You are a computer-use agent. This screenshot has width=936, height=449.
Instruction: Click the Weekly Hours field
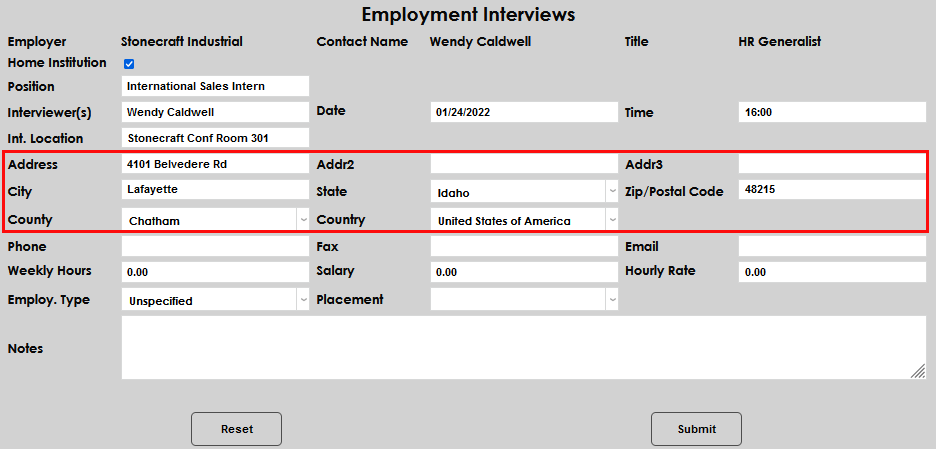tap(215, 272)
